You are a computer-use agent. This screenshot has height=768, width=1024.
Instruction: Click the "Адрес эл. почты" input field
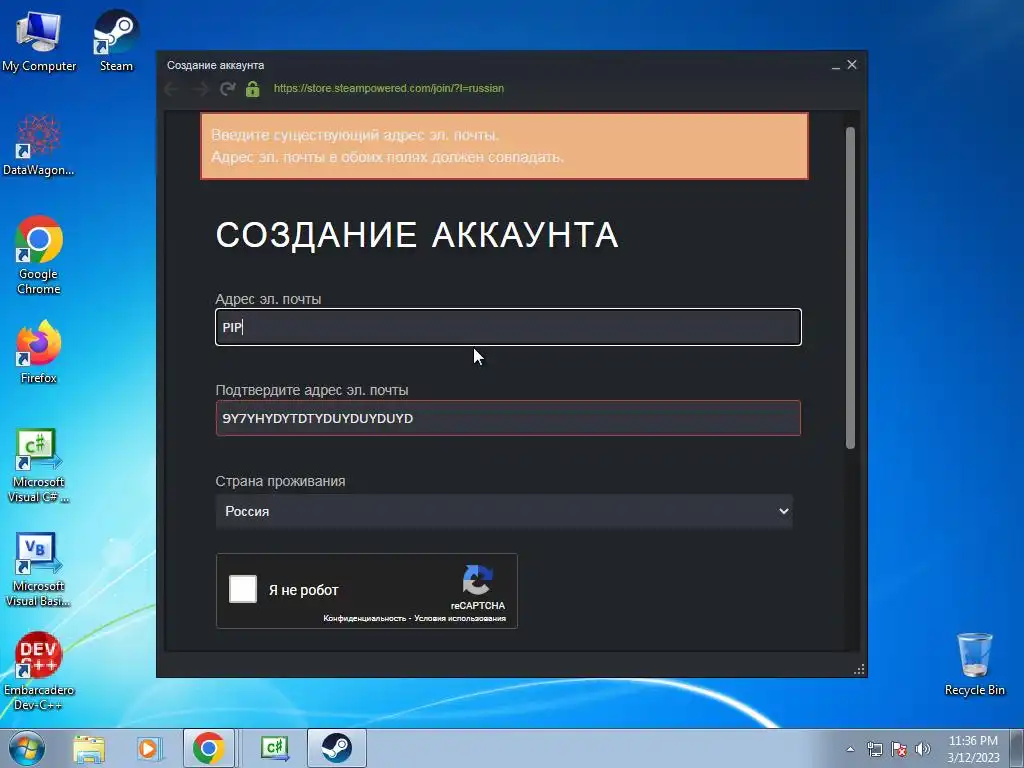[508, 327]
